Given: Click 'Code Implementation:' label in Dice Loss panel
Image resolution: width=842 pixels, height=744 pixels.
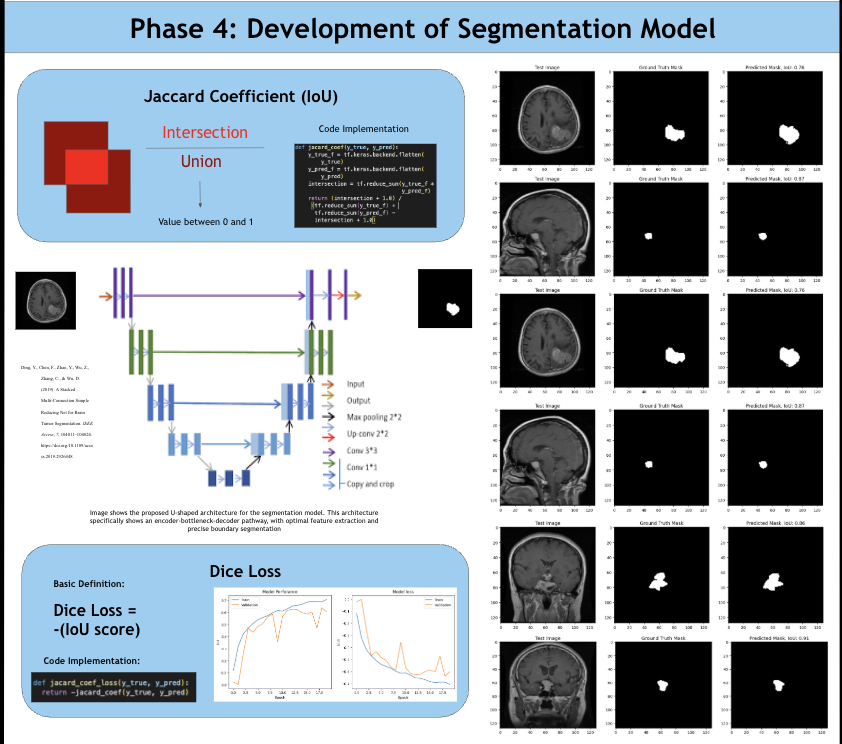Looking at the screenshot, I should pyautogui.click(x=91, y=661).
